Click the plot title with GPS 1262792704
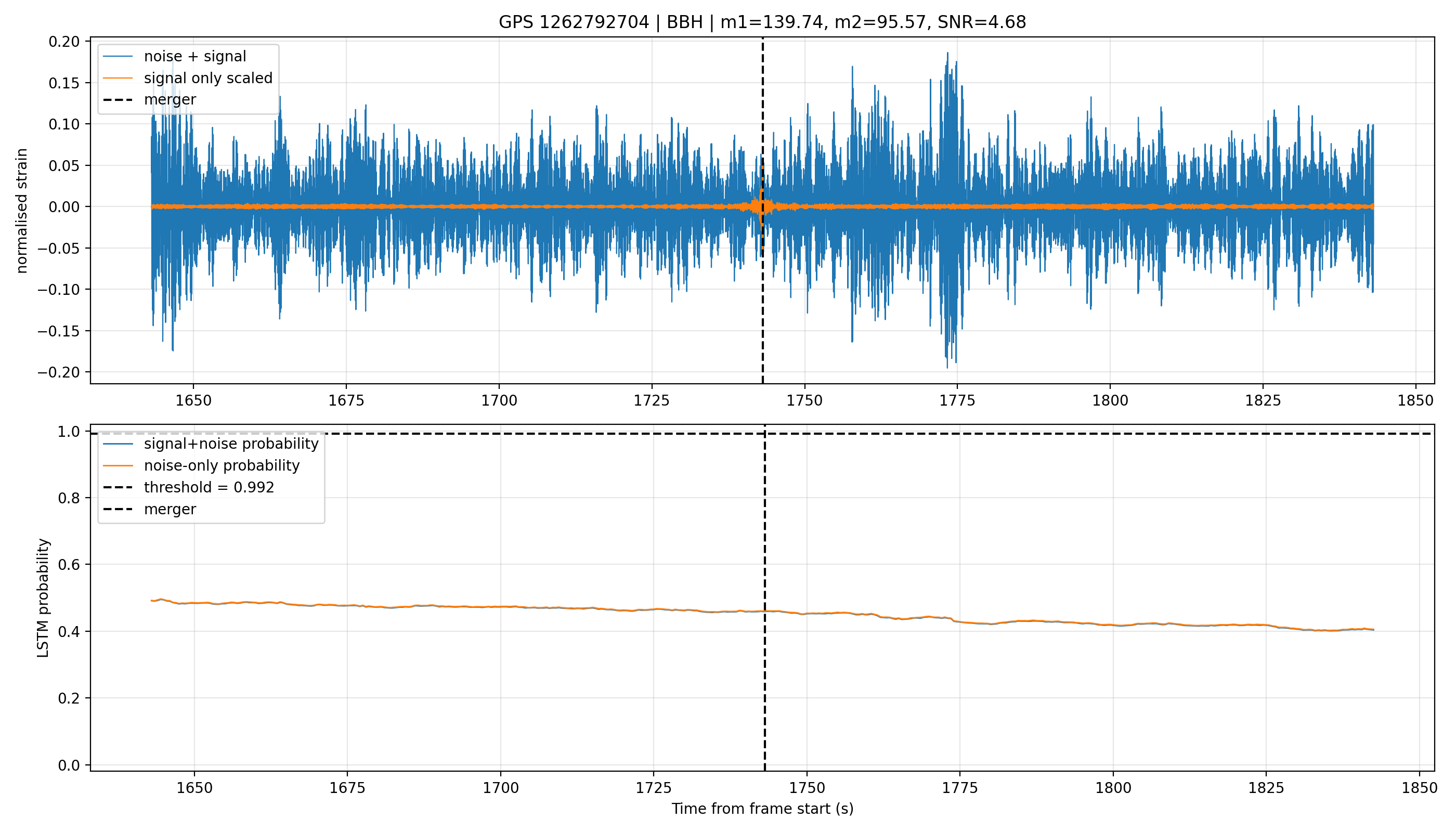Image resolution: width=1456 pixels, height=832 pixels. click(x=762, y=22)
